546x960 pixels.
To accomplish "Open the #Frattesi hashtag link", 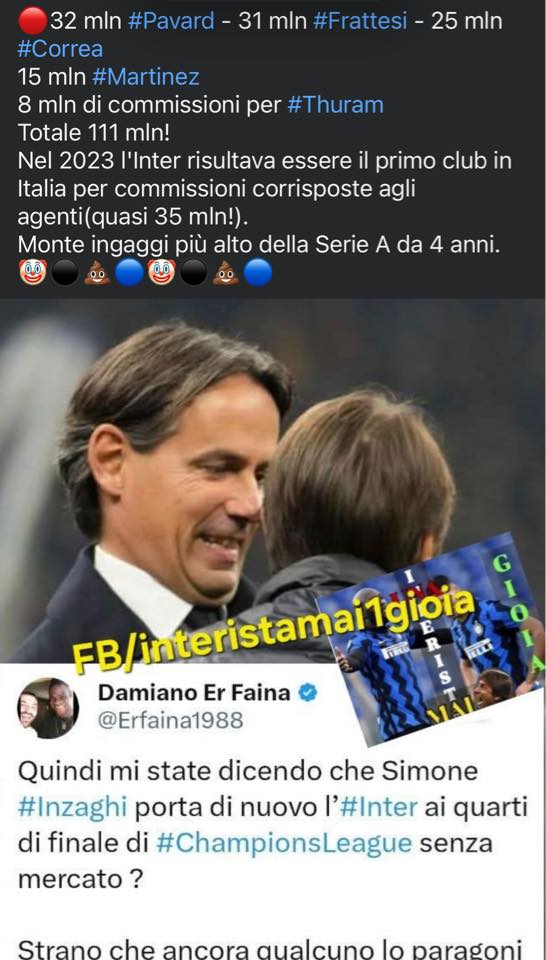I will (360, 21).
